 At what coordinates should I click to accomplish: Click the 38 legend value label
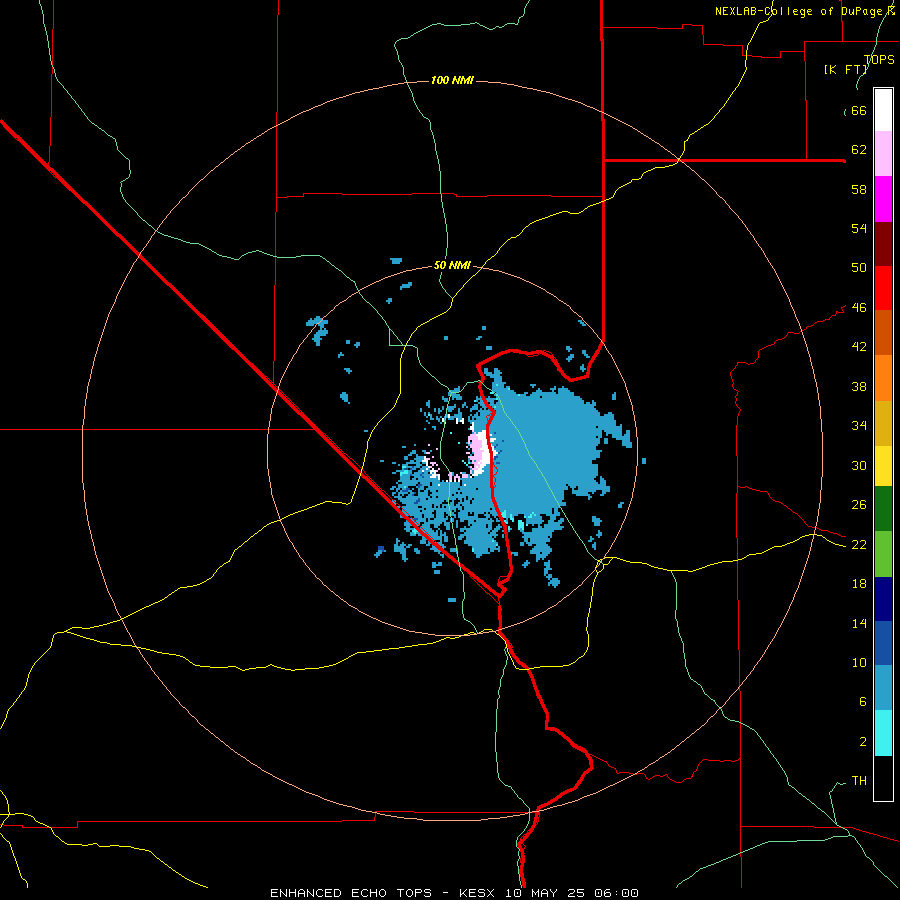859,386
